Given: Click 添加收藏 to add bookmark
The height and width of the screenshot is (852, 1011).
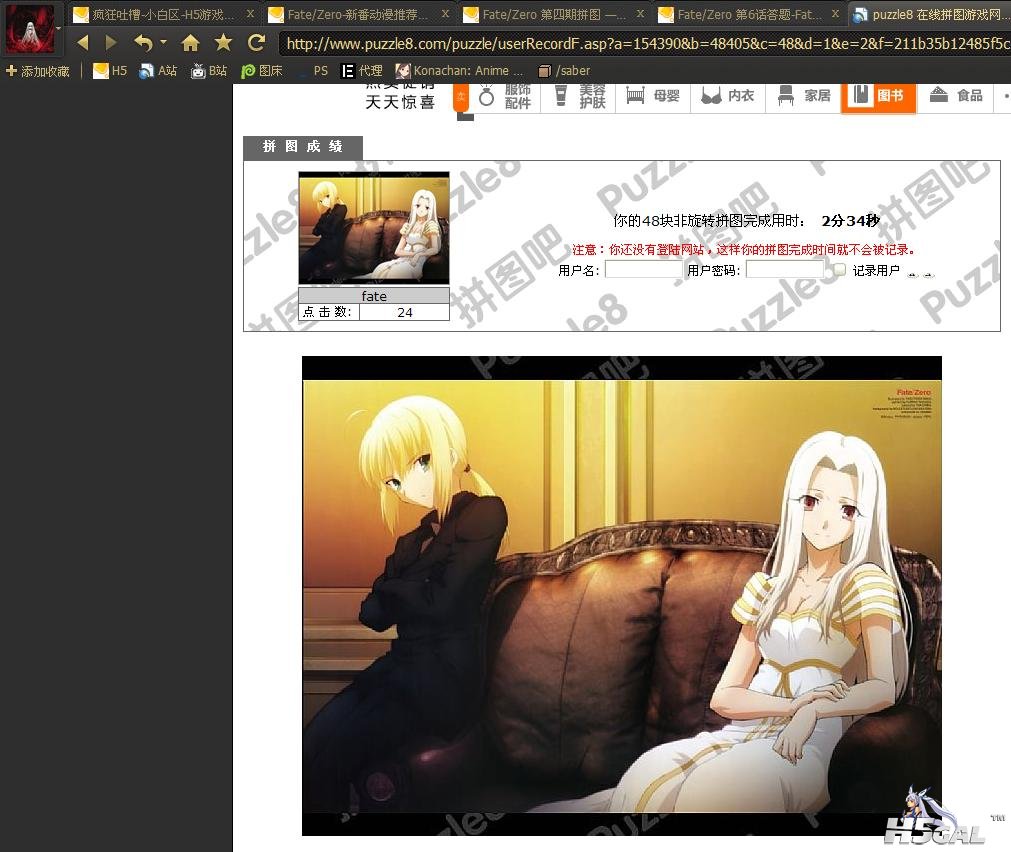Looking at the screenshot, I should pyautogui.click(x=38, y=71).
